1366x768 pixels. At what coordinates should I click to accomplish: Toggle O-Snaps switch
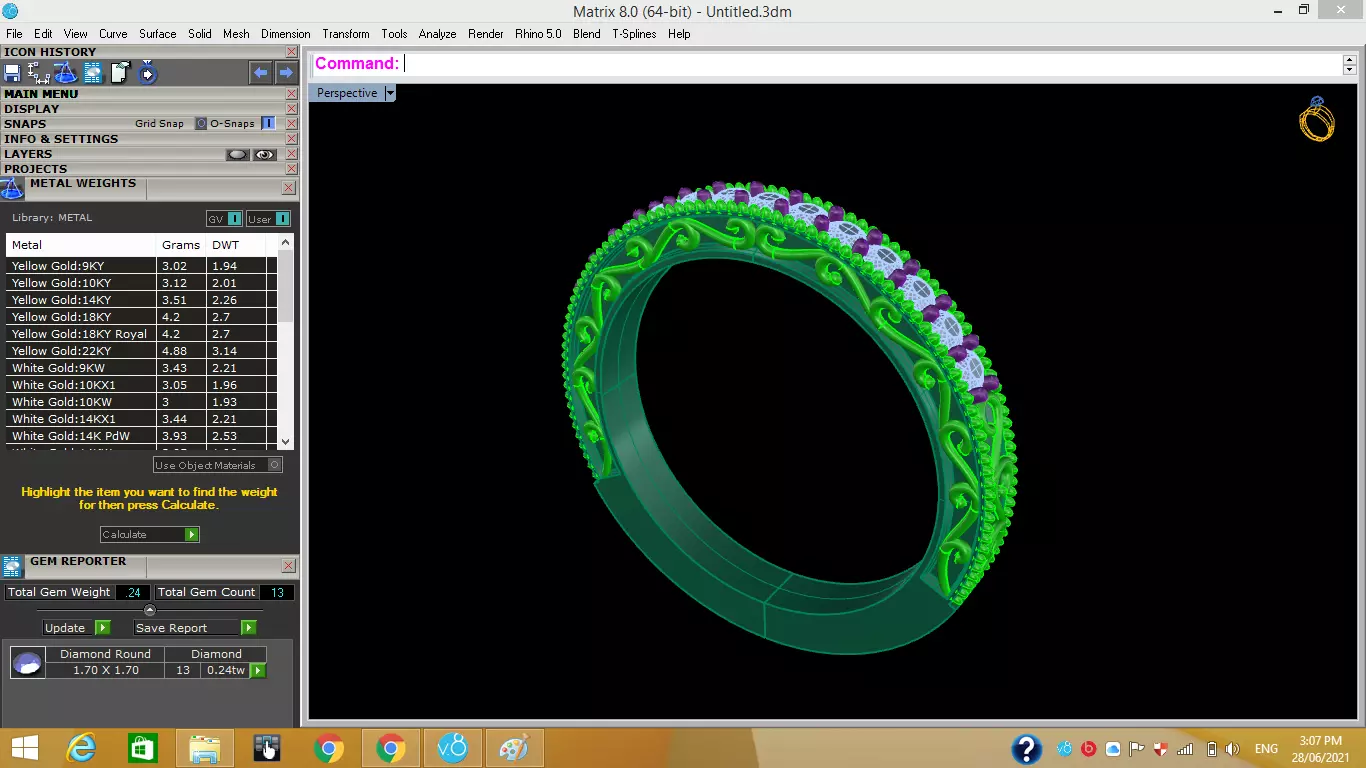[x=268, y=124]
